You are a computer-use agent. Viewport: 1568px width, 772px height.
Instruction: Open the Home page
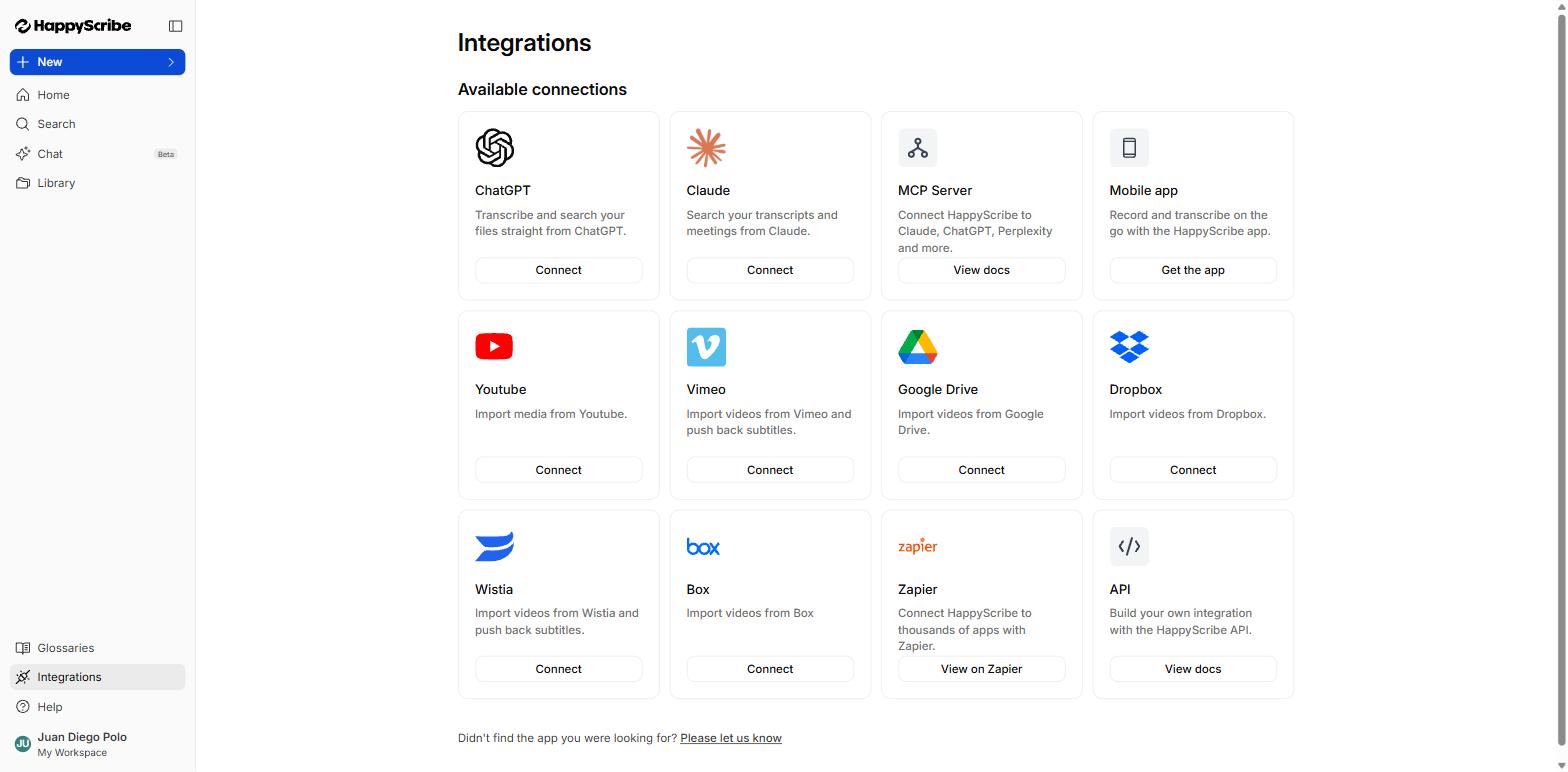click(x=97, y=95)
